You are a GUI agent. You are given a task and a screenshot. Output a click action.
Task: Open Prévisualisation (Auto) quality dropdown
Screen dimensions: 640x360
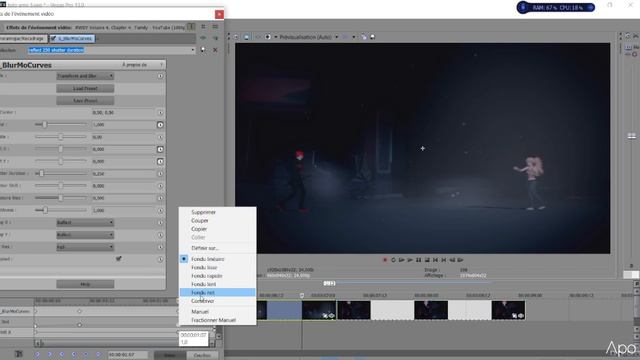click(x=309, y=37)
